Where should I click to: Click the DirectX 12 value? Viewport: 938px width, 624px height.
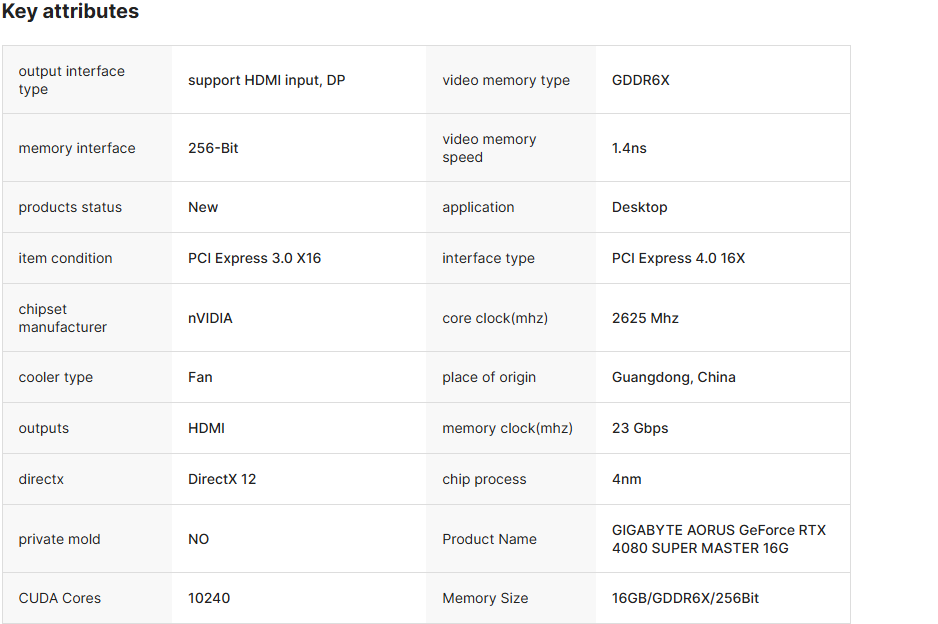tap(222, 479)
